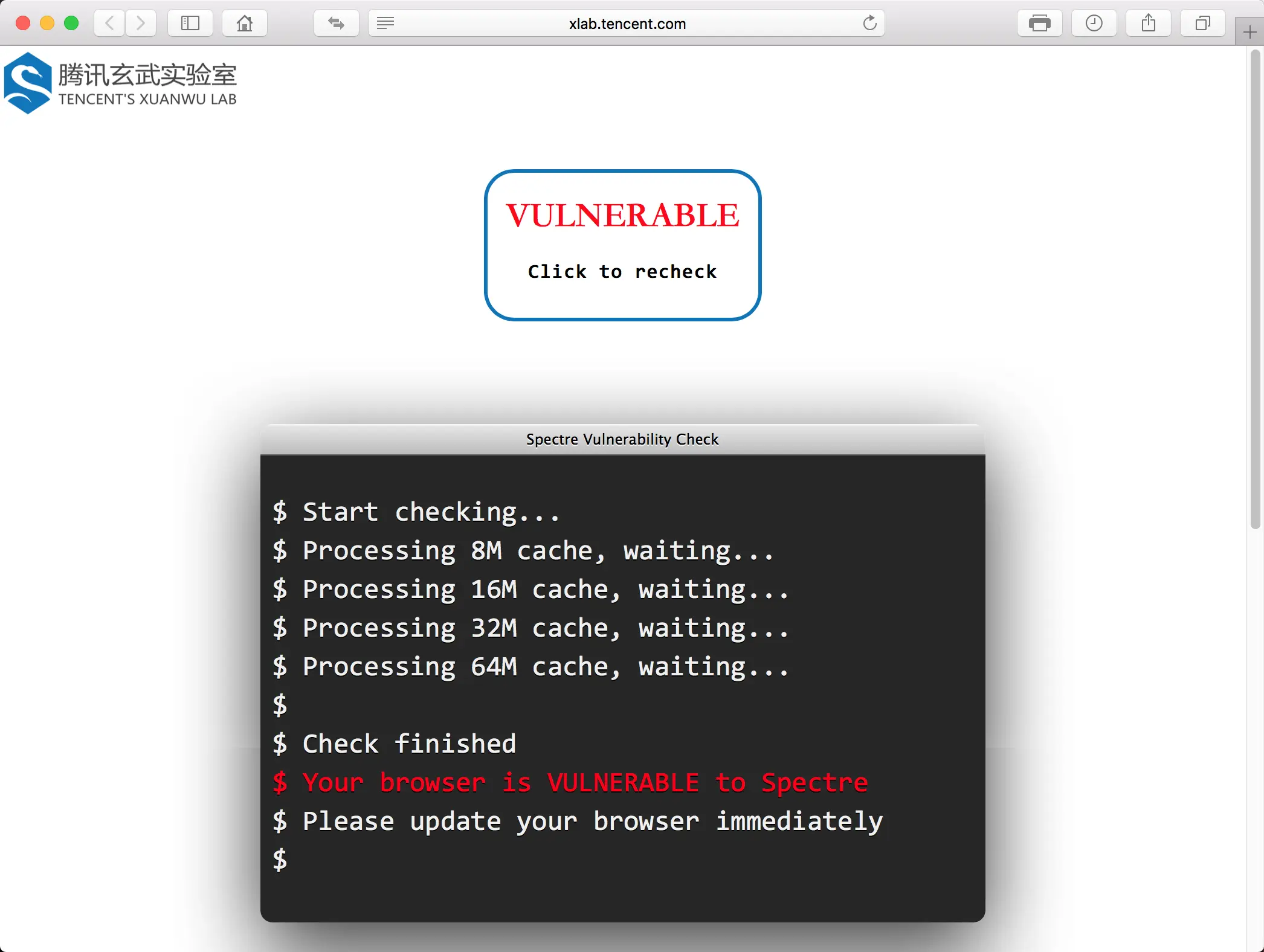Click the red VULNERABLE to Spectre line
The height and width of the screenshot is (952, 1264).
pyautogui.click(x=570, y=782)
